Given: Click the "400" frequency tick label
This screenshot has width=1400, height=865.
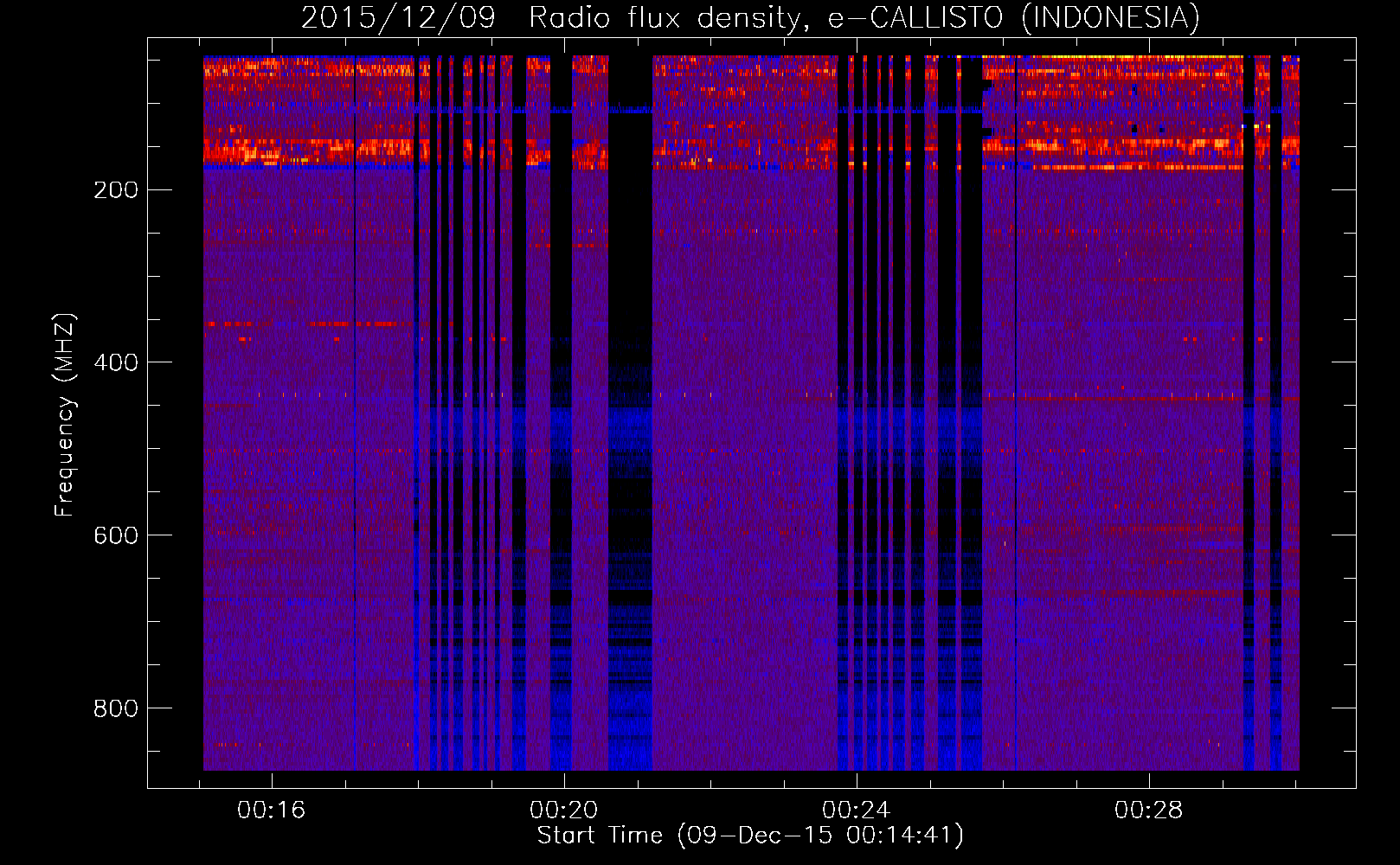Looking at the screenshot, I should point(116,363).
